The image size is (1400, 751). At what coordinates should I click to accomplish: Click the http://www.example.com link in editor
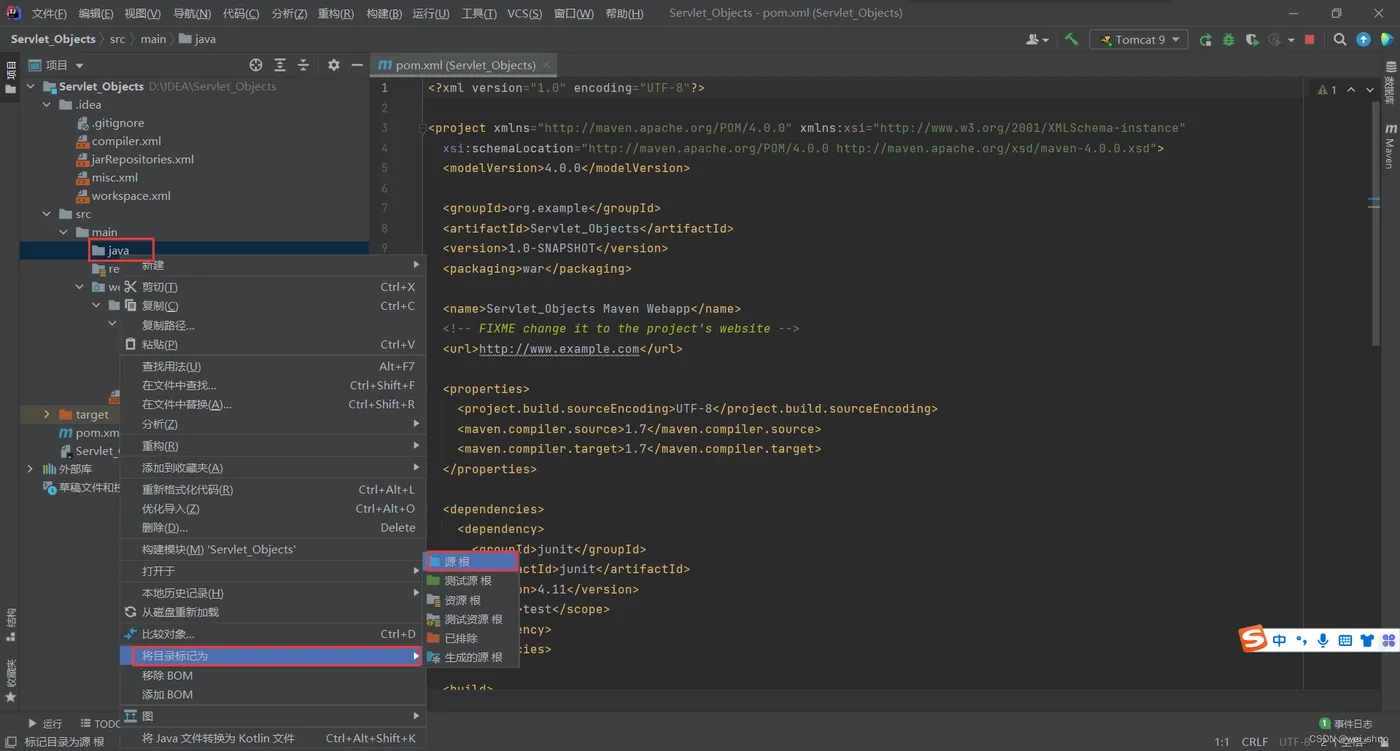[559, 349]
